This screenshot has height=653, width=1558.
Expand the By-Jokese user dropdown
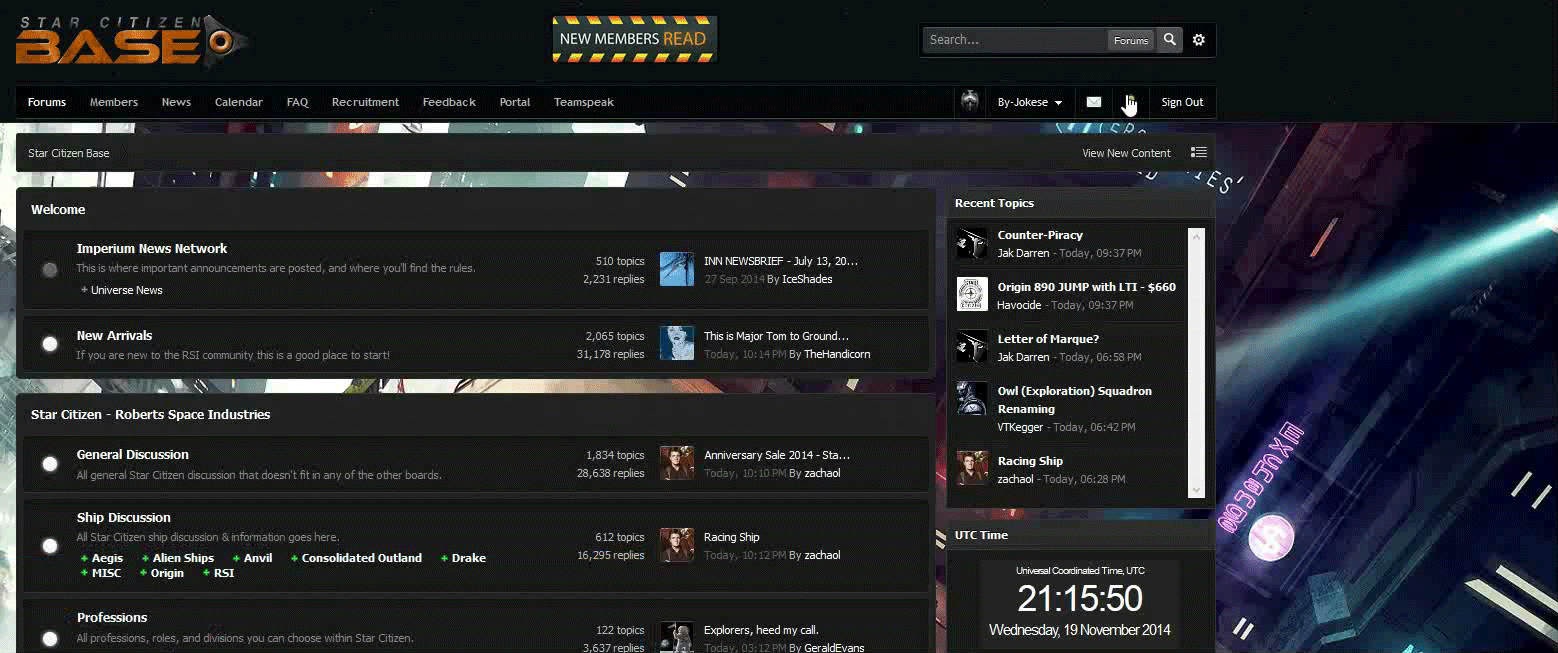(x=1030, y=102)
